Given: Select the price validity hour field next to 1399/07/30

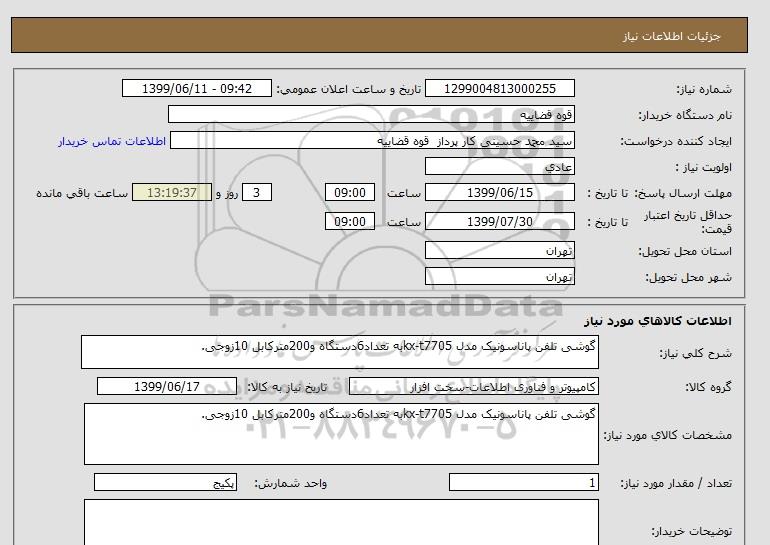Looking at the screenshot, I should pyautogui.click(x=350, y=221).
